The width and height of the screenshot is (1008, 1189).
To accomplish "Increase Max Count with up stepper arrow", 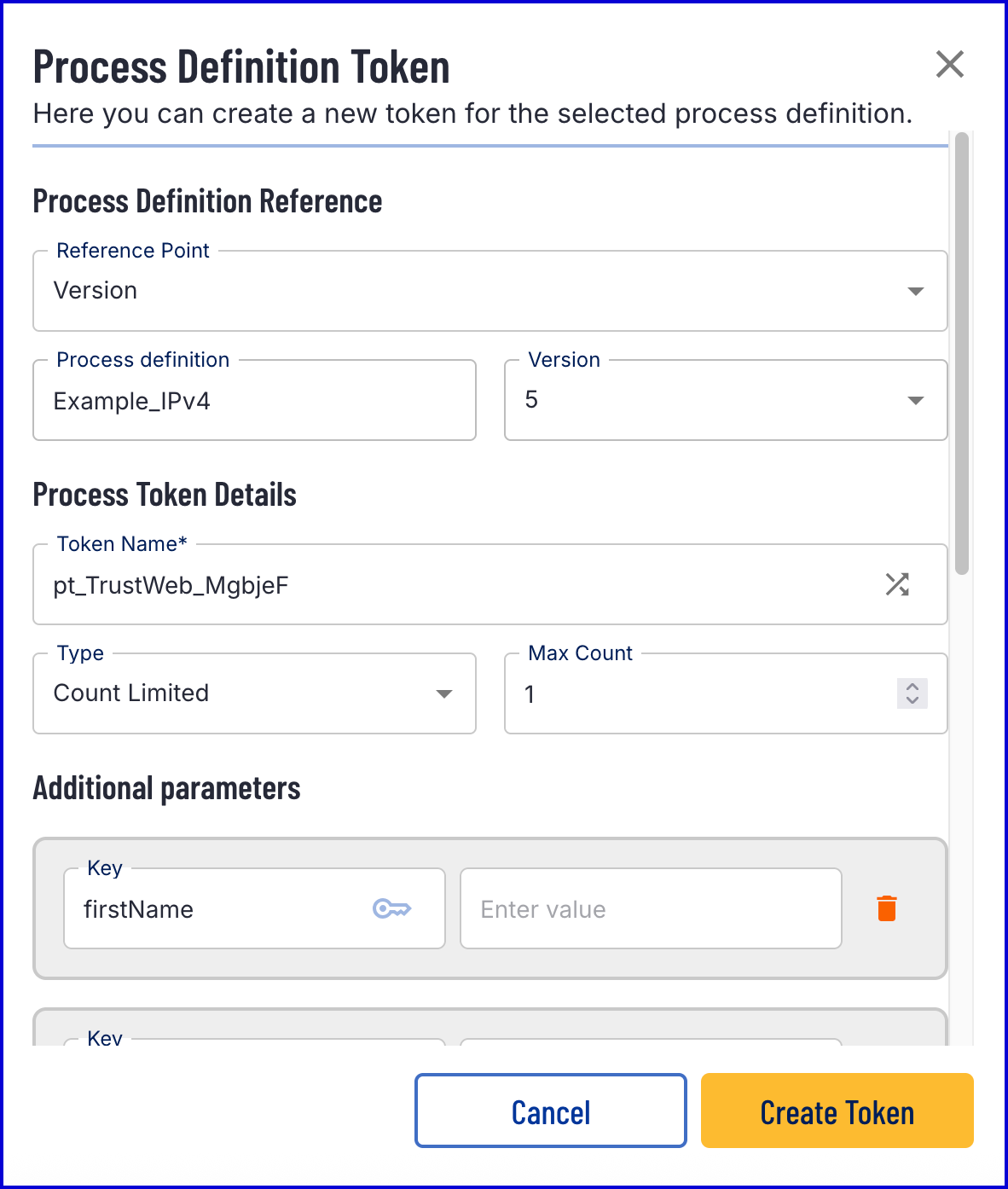I will point(912,686).
